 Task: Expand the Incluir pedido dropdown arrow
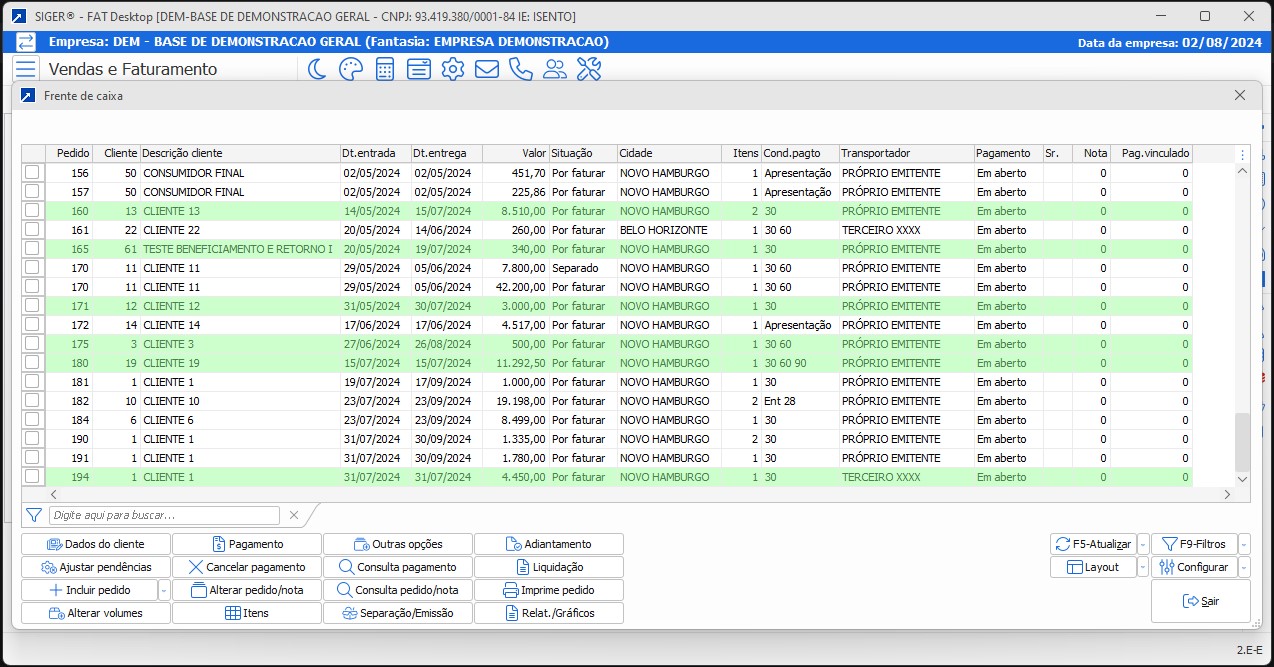(x=164, y=590)
